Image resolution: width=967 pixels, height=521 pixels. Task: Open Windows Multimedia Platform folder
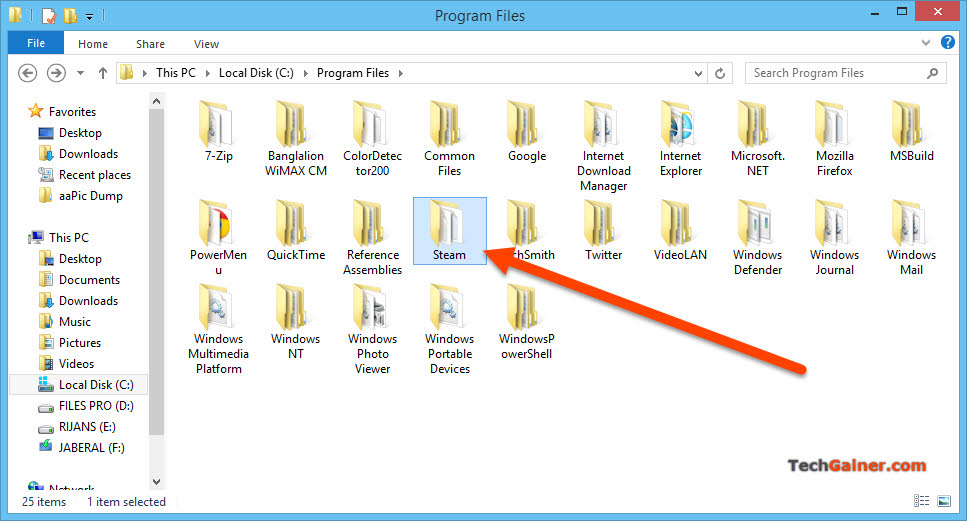point(218,329)
